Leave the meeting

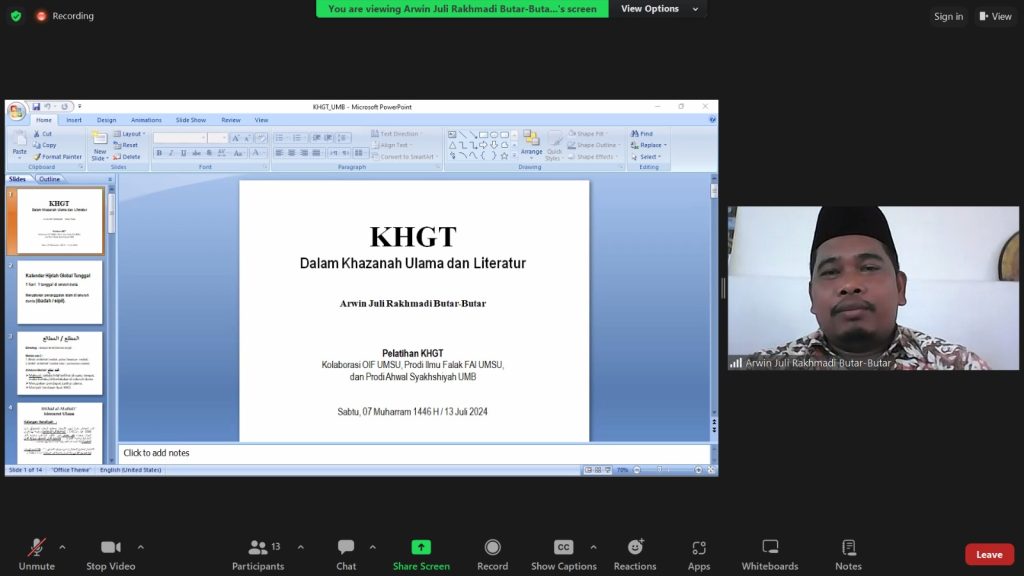[x=988, y=555]
